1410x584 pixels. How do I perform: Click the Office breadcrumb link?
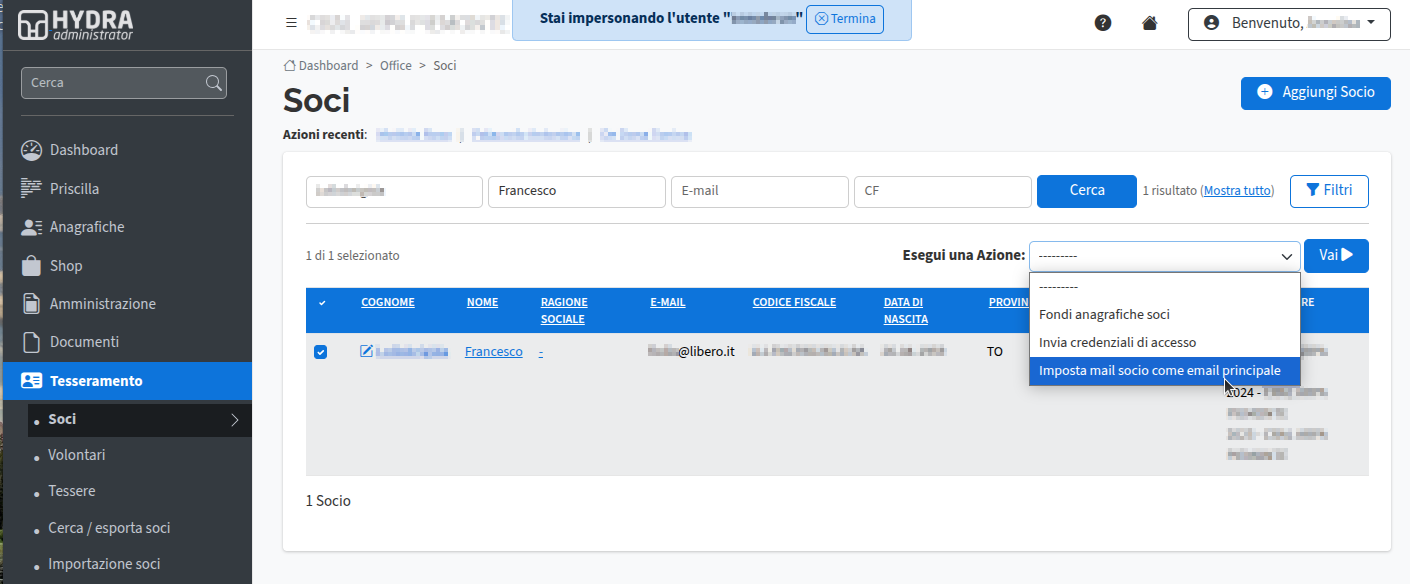click(395, 65)
